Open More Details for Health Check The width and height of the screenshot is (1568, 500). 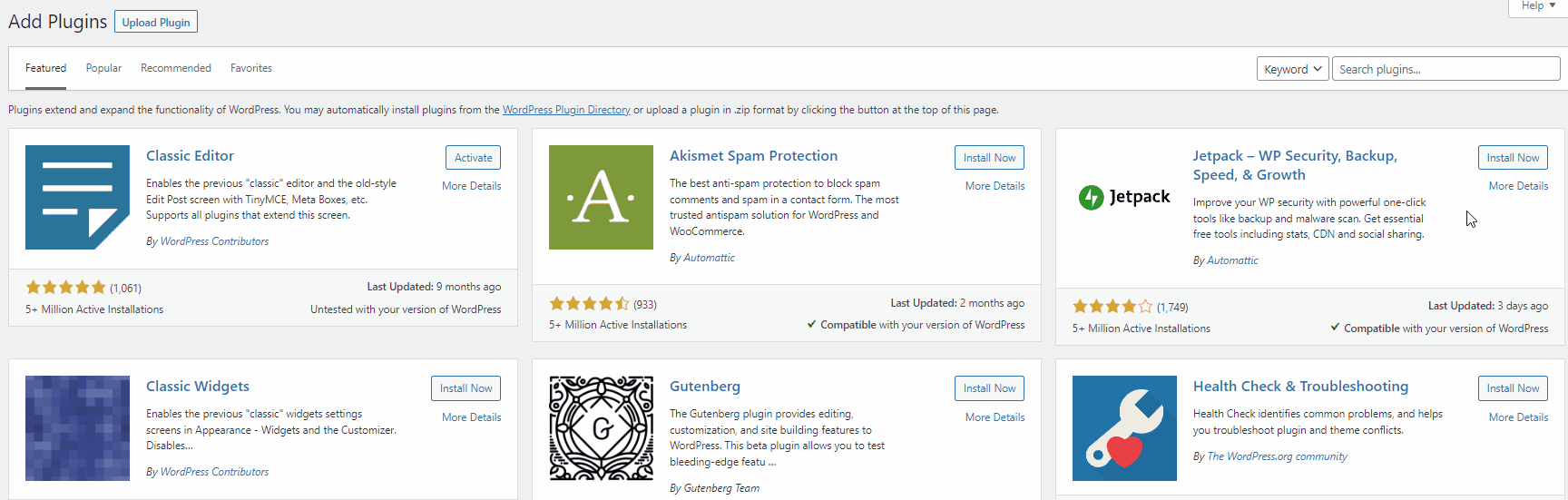coord(1519,417)
